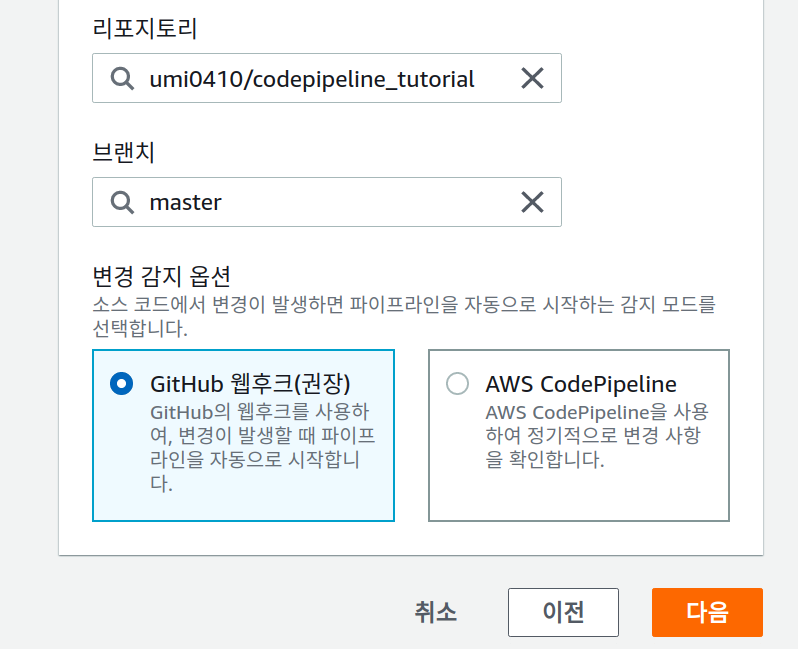This screenshot has height=649, width=798.
Task: Click the 브랜치 field label
Action: click(124, 152)
